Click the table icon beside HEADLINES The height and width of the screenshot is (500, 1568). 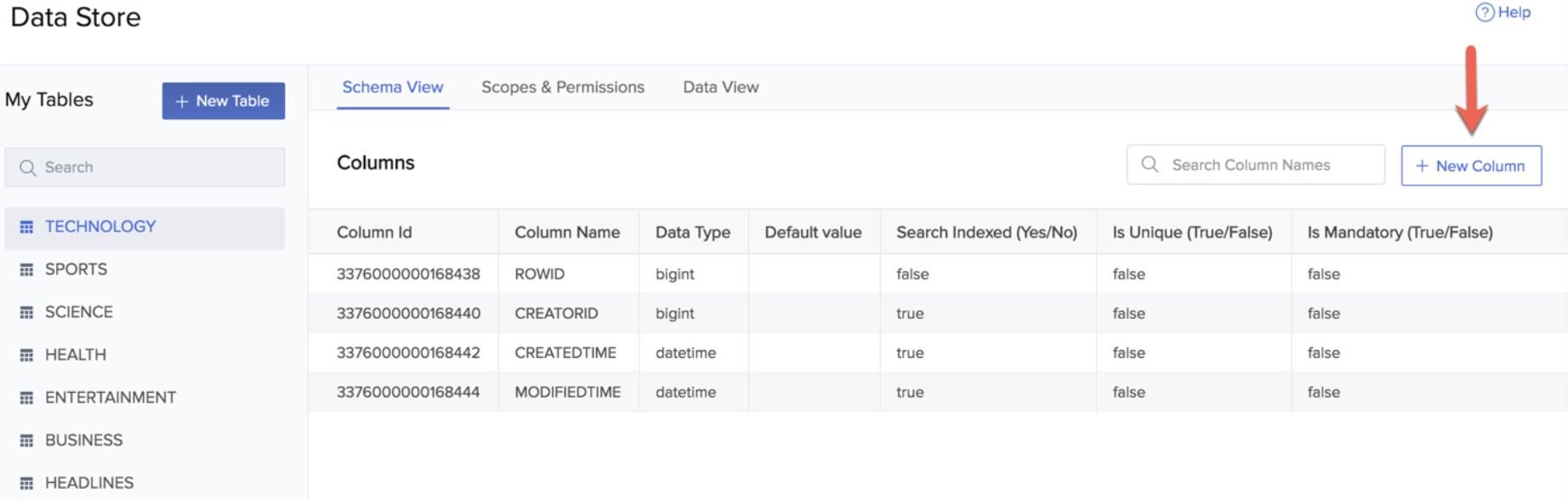pos(26,483)
